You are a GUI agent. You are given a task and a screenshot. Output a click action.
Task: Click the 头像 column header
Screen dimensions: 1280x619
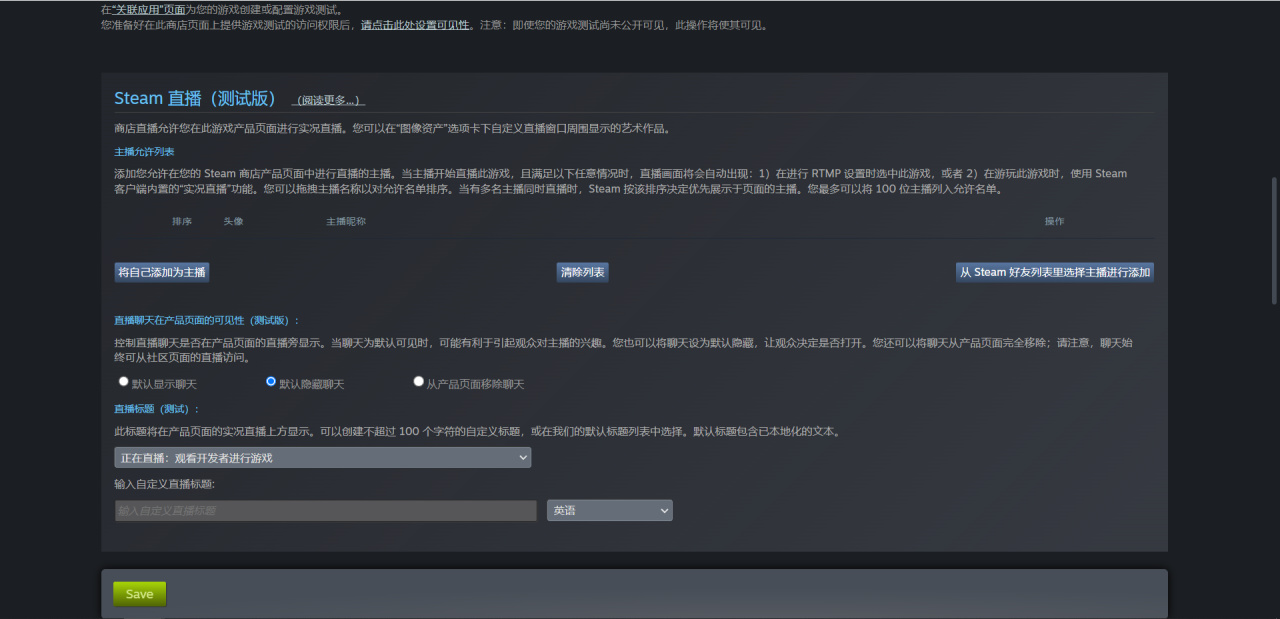coord(233,221)
